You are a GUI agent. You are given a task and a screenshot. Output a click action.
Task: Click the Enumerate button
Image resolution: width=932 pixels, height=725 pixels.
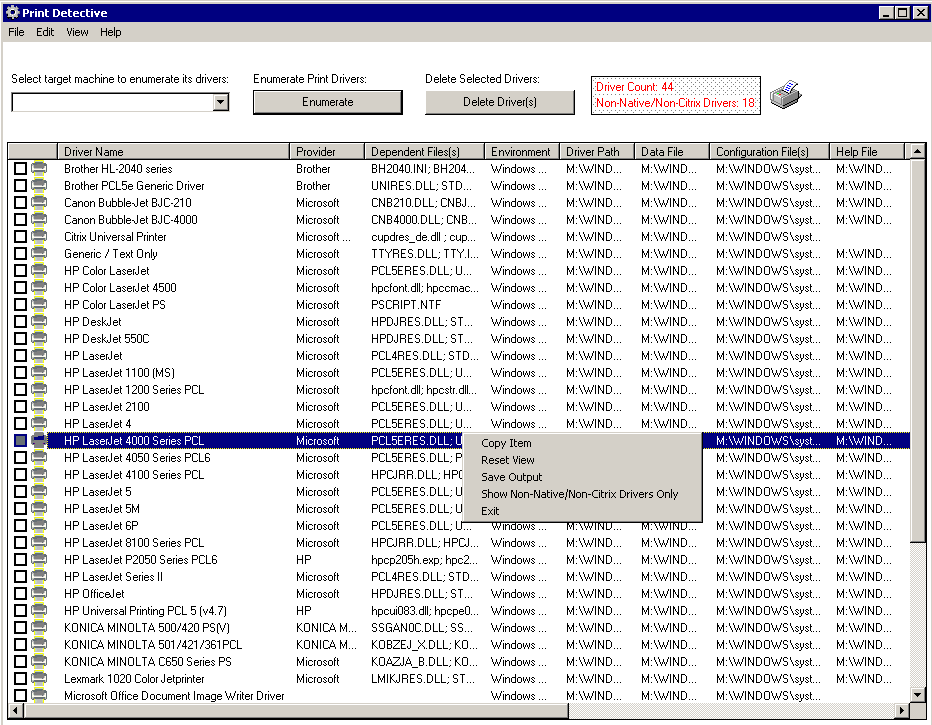[328, 102]
